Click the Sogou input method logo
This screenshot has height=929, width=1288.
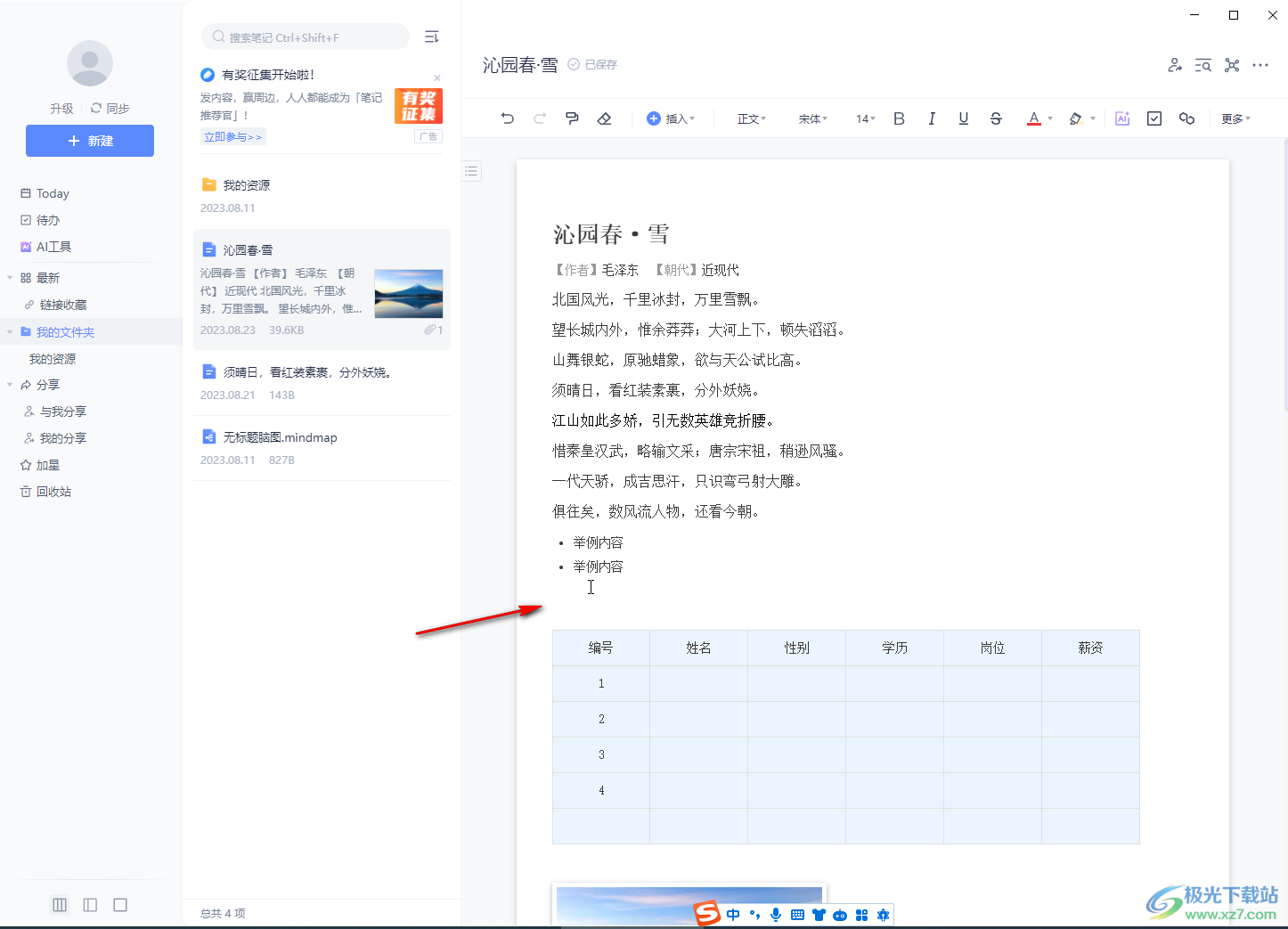point(707,914)
